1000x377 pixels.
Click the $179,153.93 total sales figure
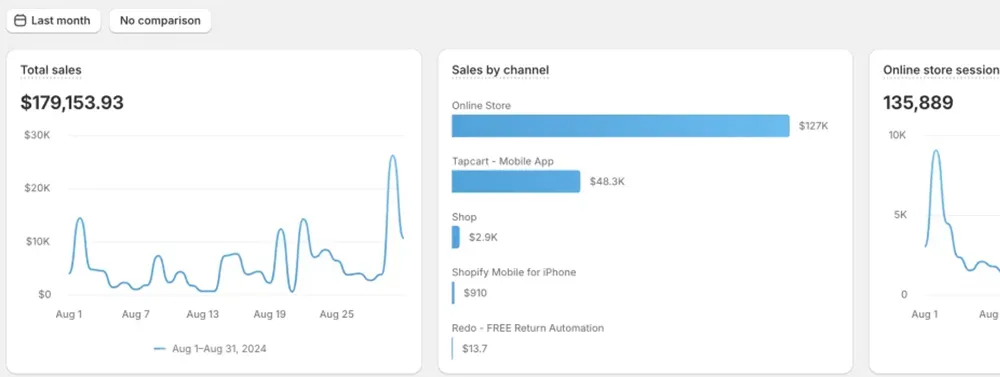72,103
